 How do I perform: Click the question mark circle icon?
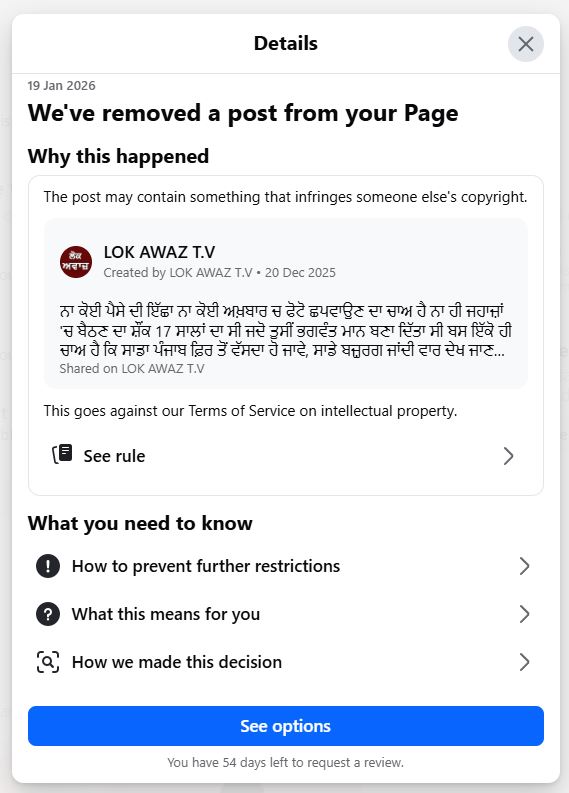pos(48,614)
